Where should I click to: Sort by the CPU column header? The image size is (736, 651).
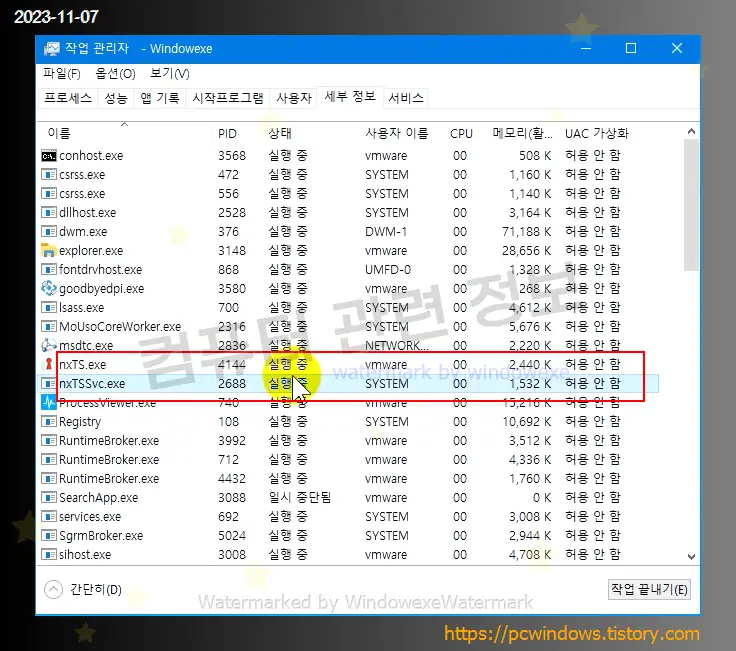(461, 133)
